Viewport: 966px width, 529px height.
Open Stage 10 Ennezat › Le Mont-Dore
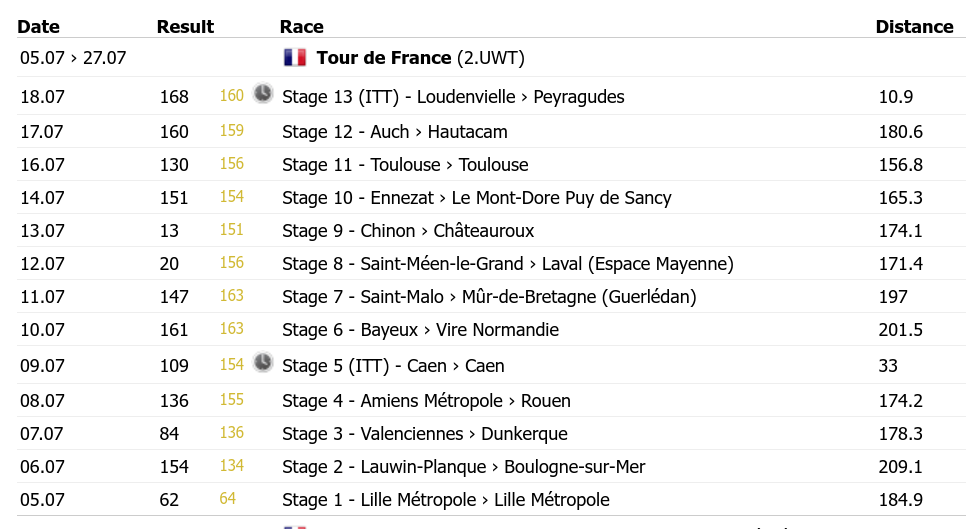point(477,198)
